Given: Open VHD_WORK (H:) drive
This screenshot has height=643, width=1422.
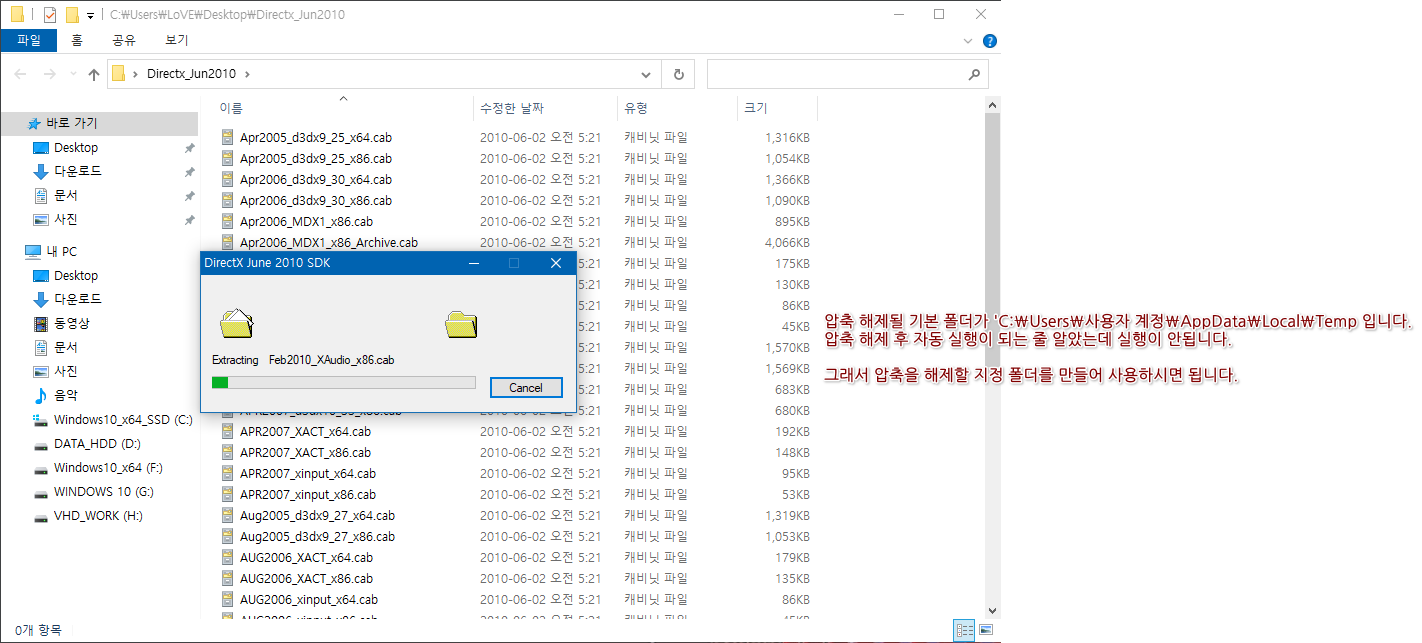Looking at the screenshot, I should [x=100, y=515].
